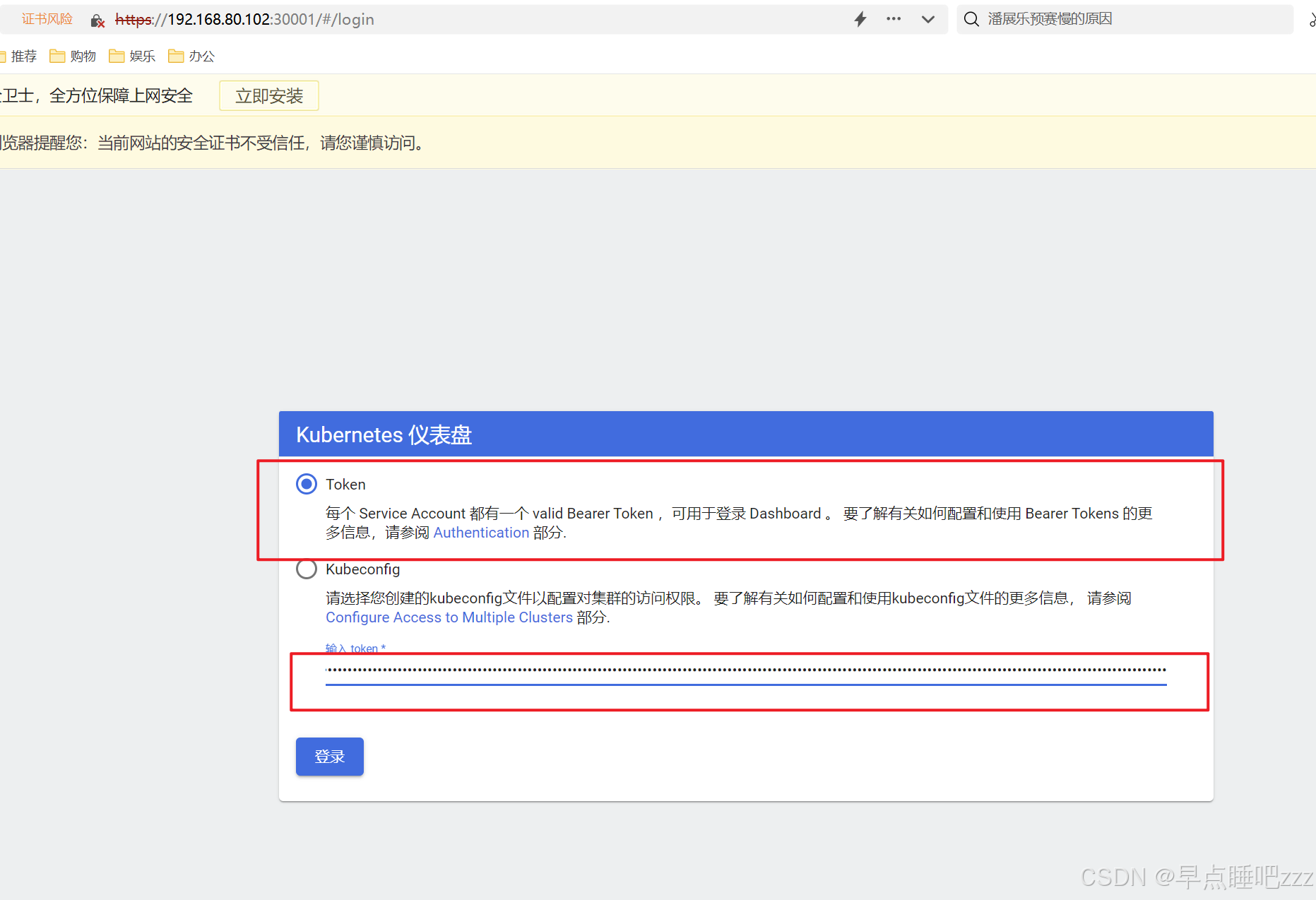Click the certificate risk lock icon
The height and width of the screenshot is (900, 1316).
tap(97, 20)
